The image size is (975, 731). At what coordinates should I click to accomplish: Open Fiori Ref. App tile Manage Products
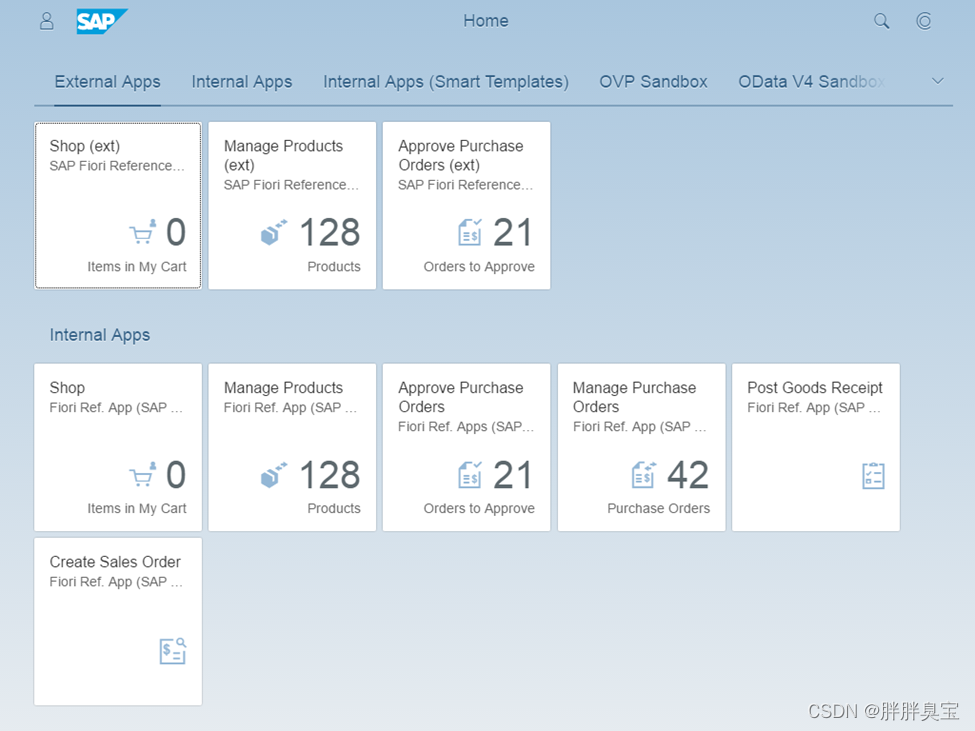(292, 447)
